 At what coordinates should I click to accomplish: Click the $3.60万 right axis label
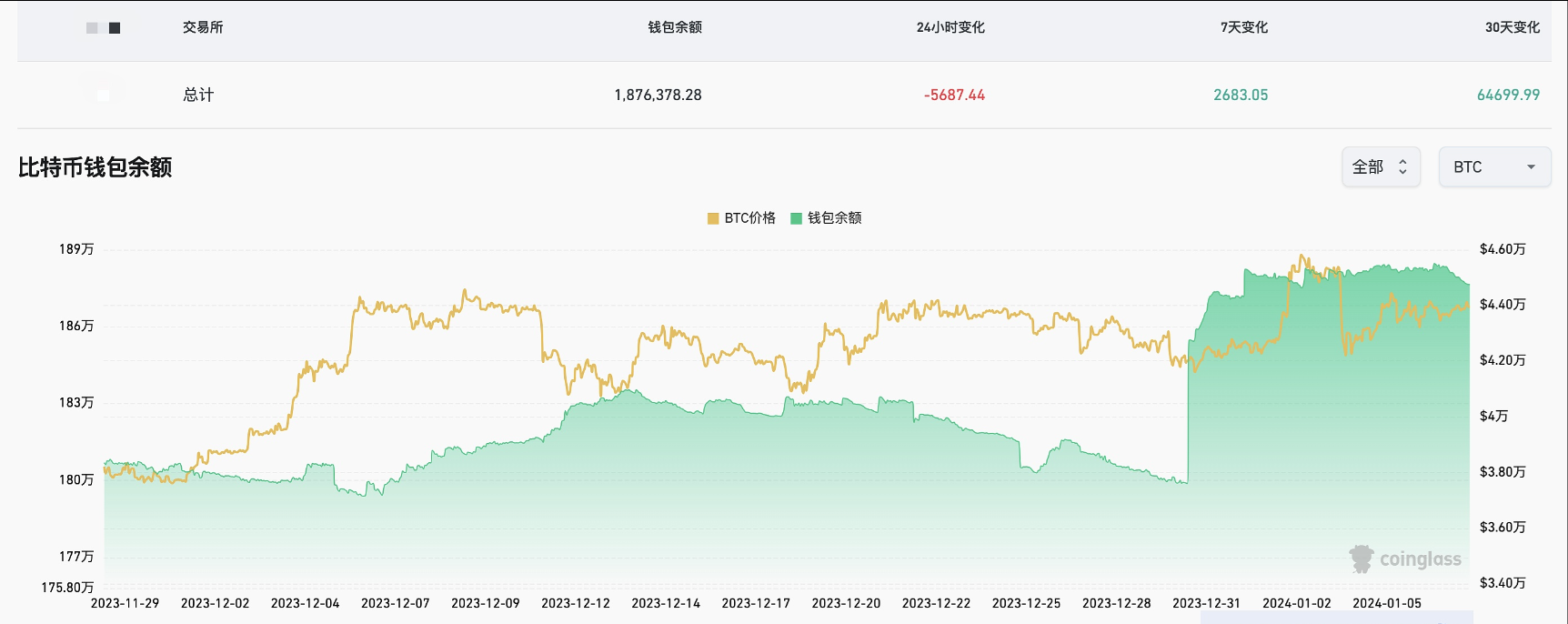(1503, 527)
